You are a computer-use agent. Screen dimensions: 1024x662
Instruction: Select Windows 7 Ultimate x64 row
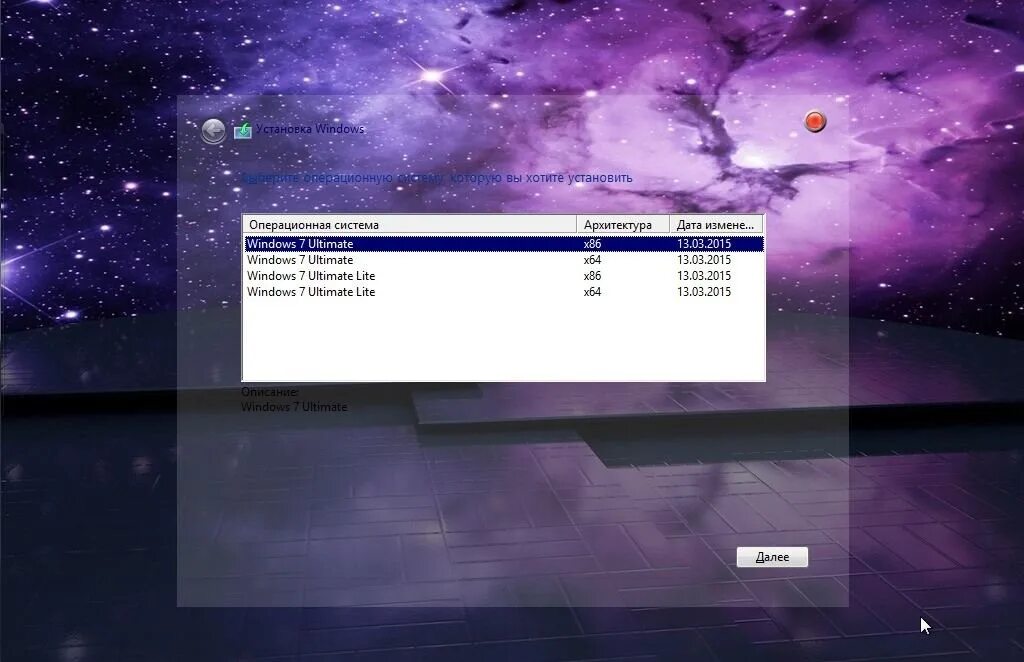[x=504, y=260]
